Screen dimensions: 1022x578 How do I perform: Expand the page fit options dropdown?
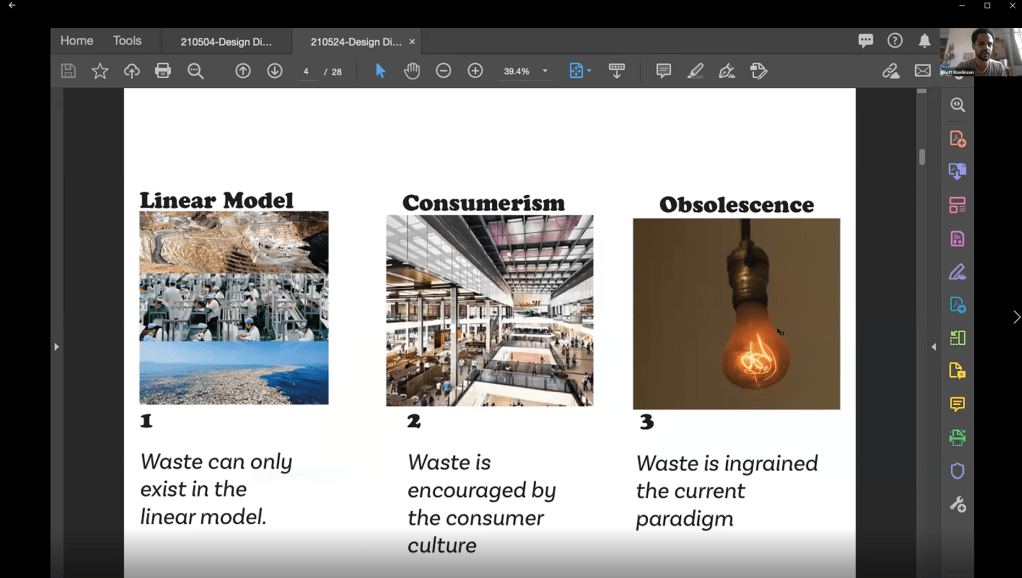click(x=589, y=71)
